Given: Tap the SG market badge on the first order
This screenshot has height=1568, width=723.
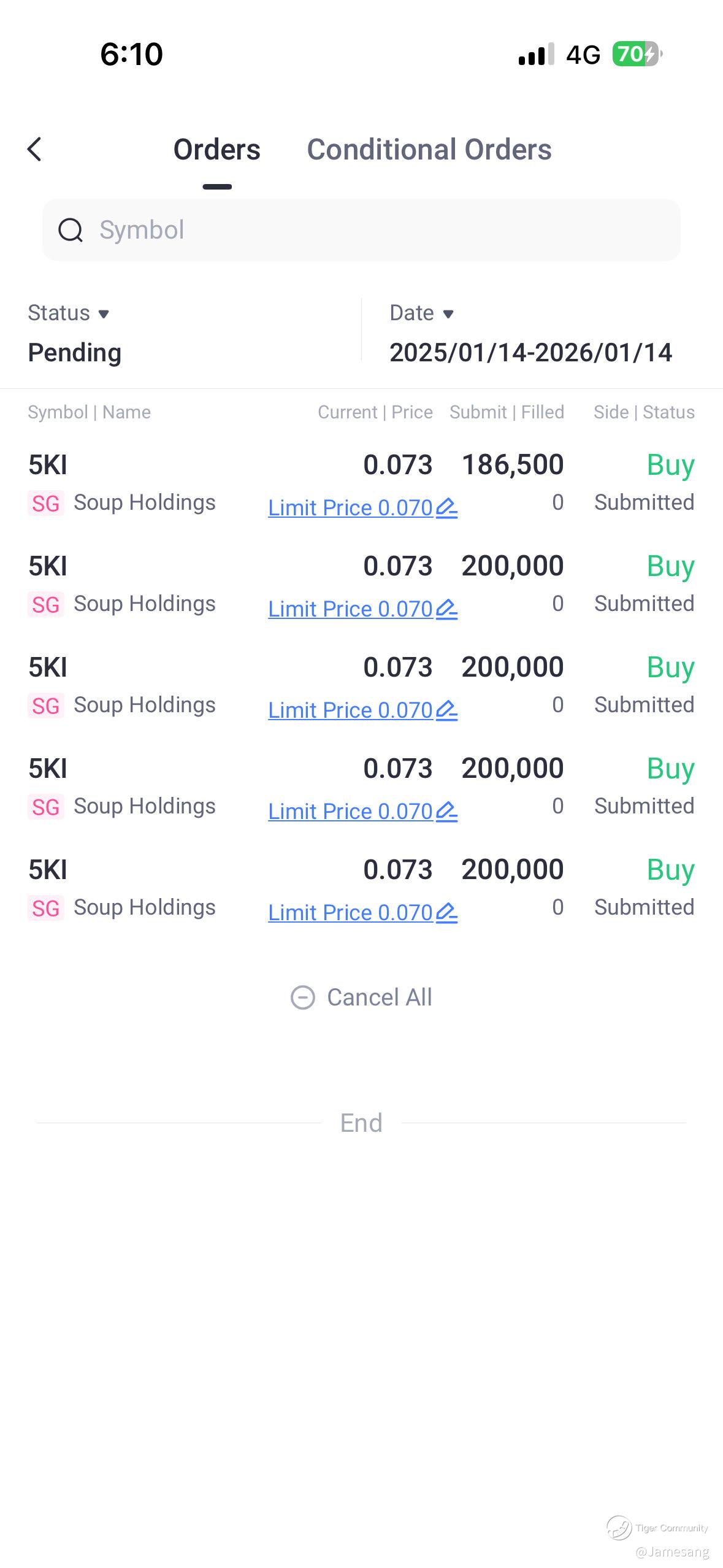Looking at the screenshot, I should point(46,504).
